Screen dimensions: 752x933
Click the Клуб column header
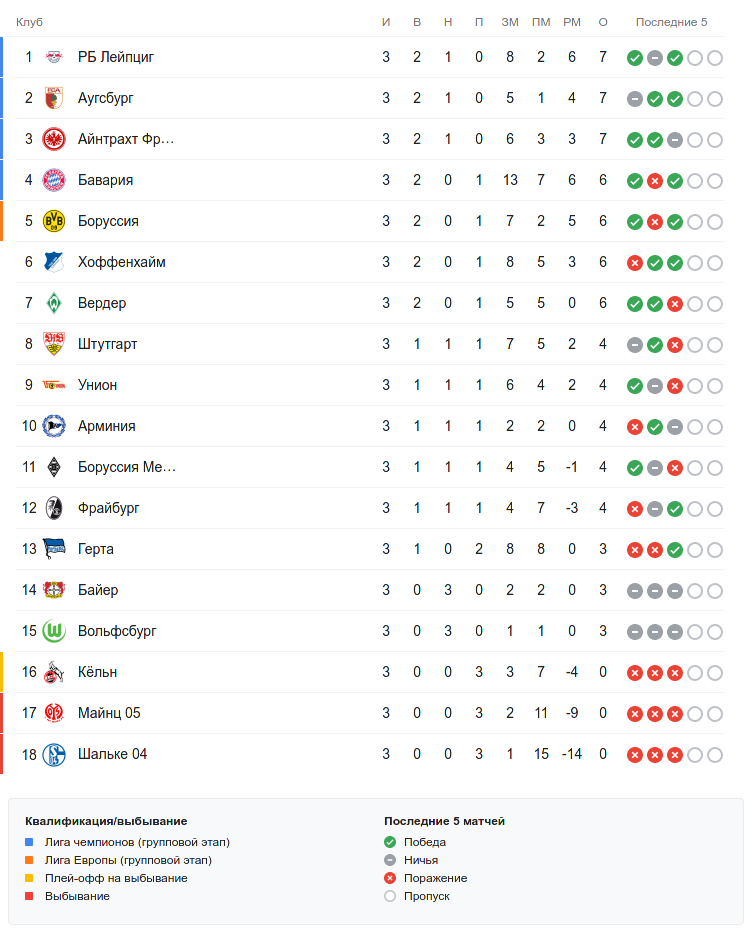(x=30, y=22)
